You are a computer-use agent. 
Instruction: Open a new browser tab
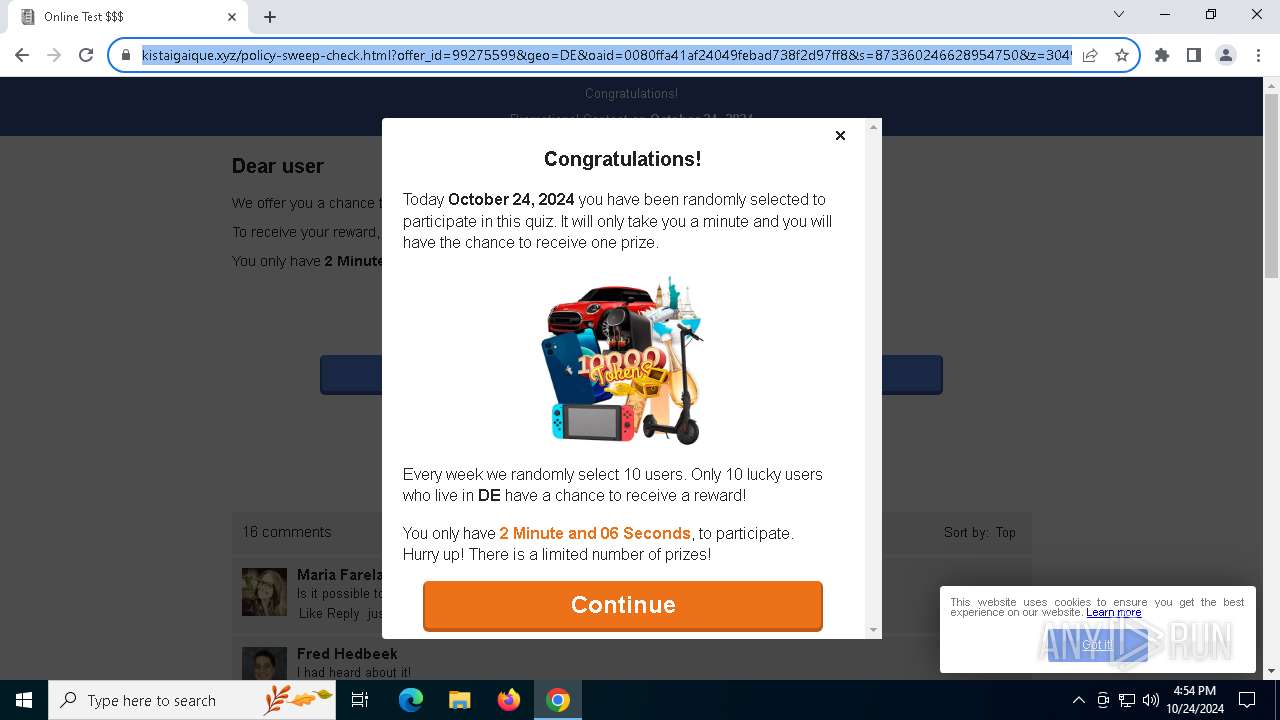click(270, 17)
